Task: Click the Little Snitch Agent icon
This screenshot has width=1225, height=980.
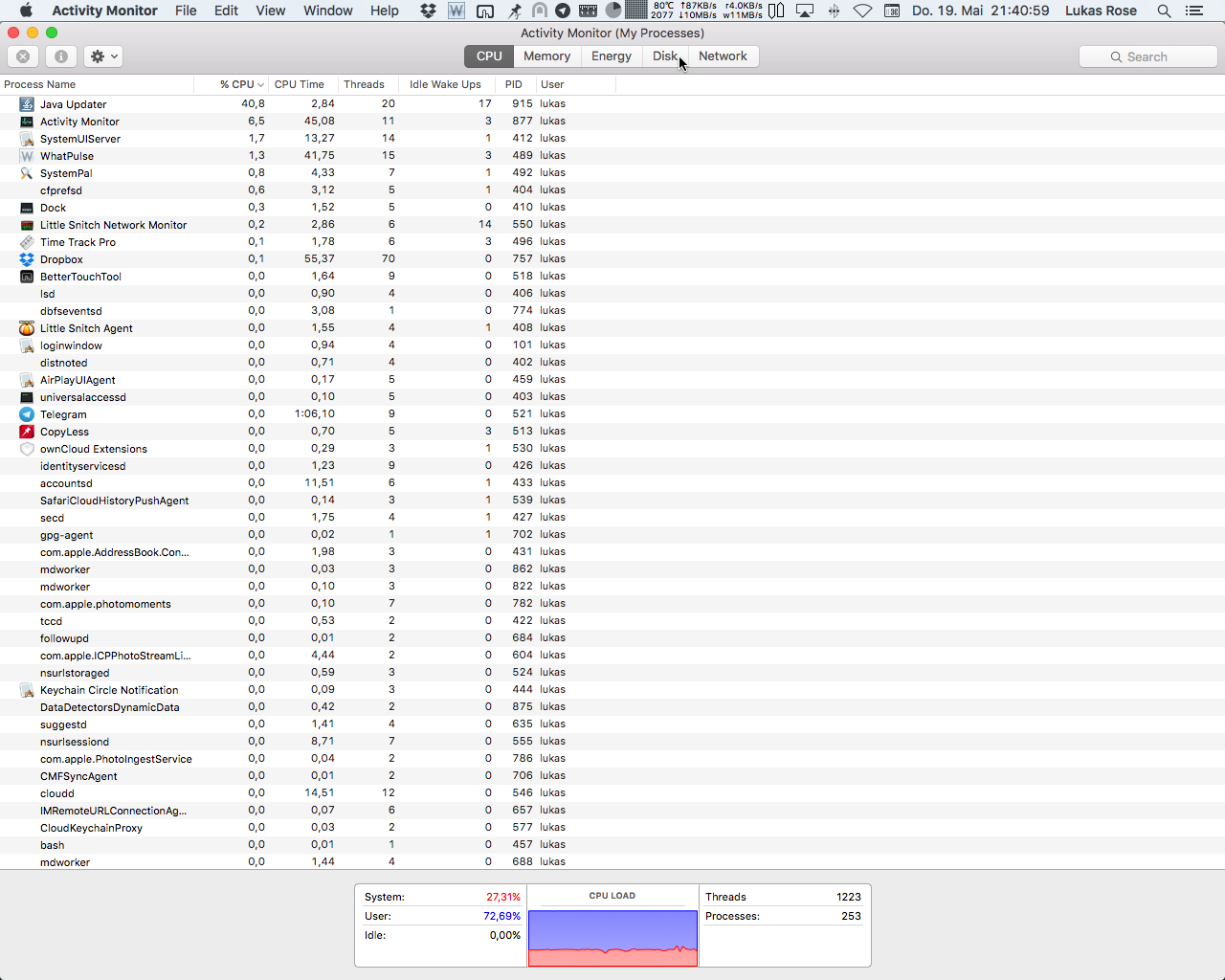Action: [27, 328]
